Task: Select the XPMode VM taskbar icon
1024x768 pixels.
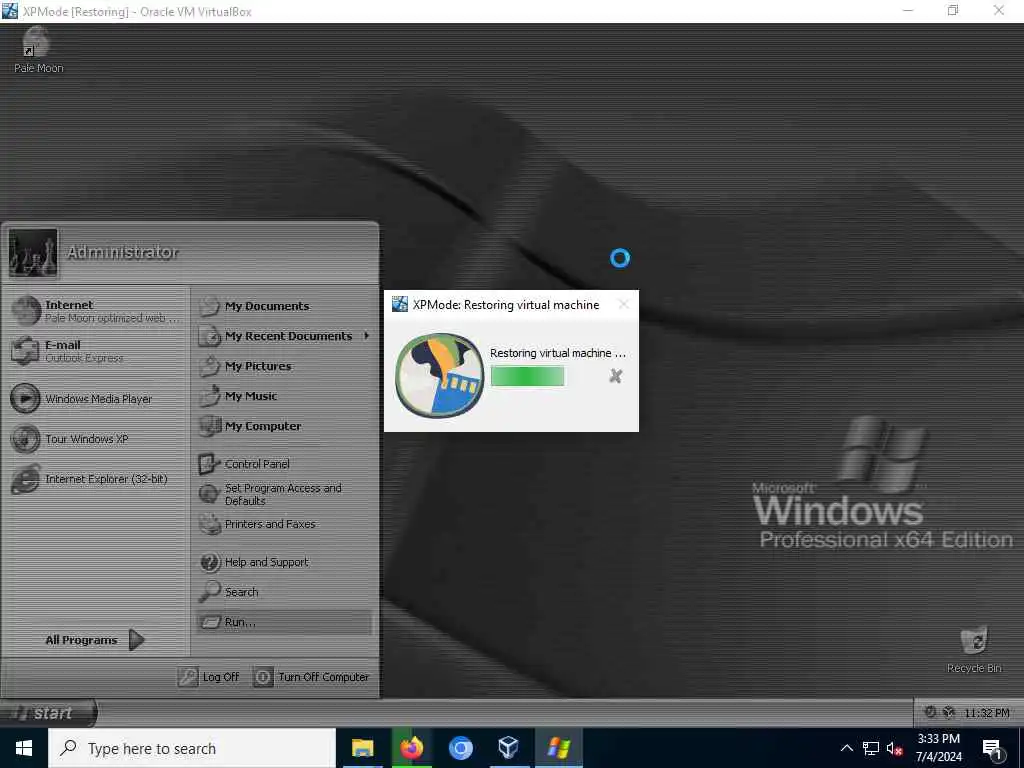Action: tap(558, 748)
